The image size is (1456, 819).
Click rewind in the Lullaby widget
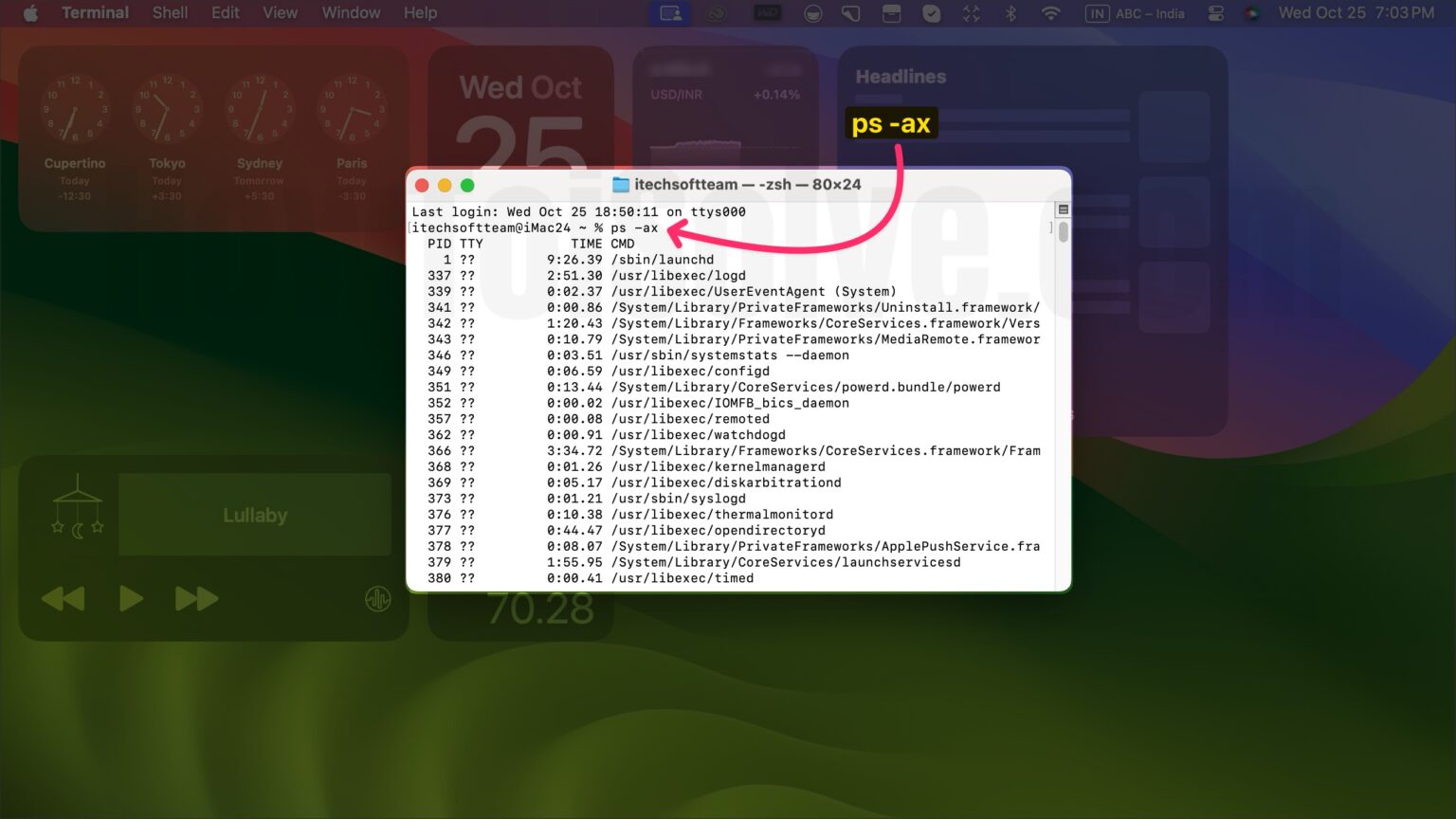point(64,599)
